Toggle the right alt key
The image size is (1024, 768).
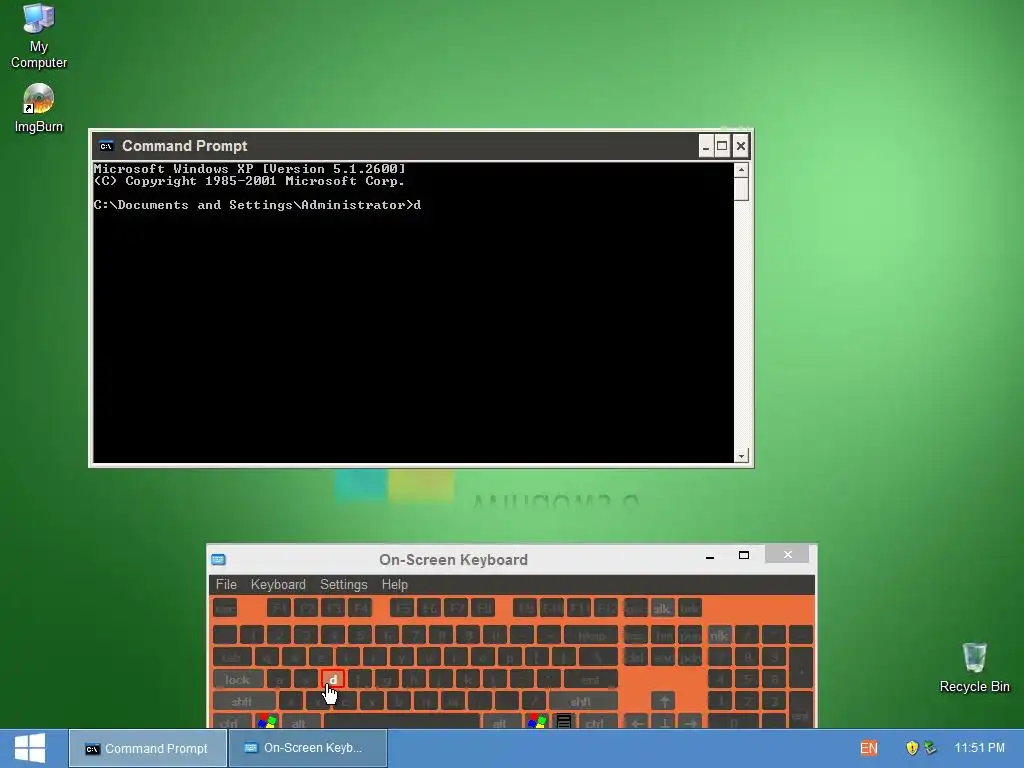click(502, 722)
